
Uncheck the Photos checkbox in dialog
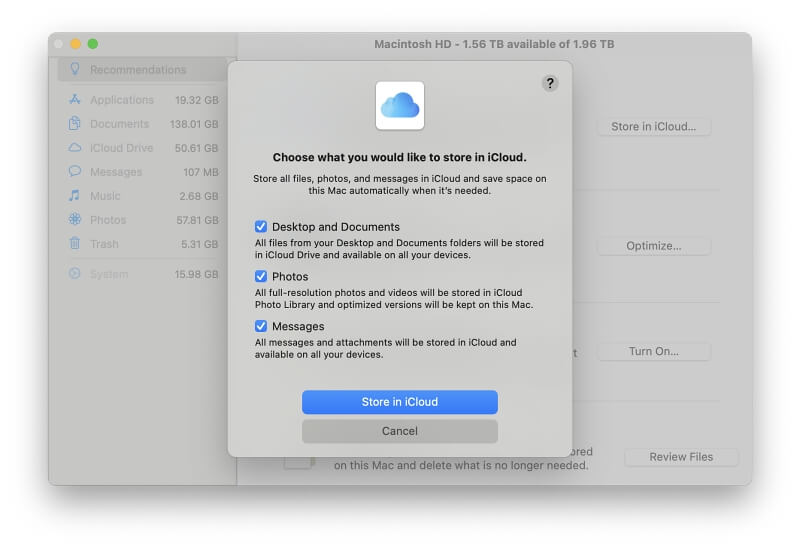point(261,277)
